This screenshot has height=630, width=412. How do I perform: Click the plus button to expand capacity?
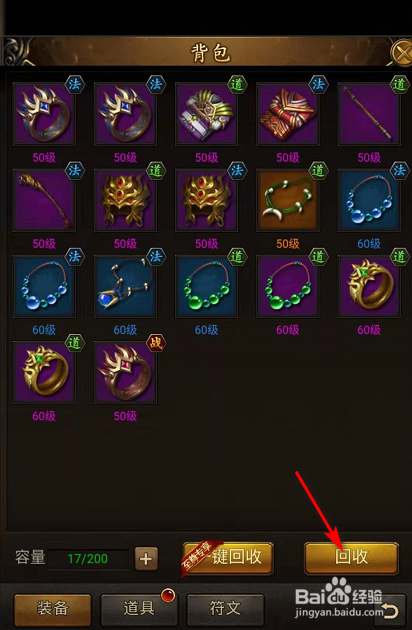tap(146, 559)
